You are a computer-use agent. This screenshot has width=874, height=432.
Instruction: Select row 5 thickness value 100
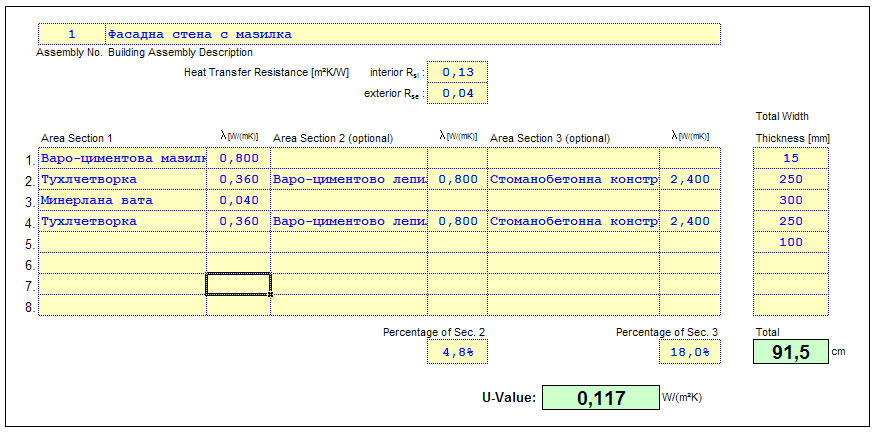click(x=790, y=243)
